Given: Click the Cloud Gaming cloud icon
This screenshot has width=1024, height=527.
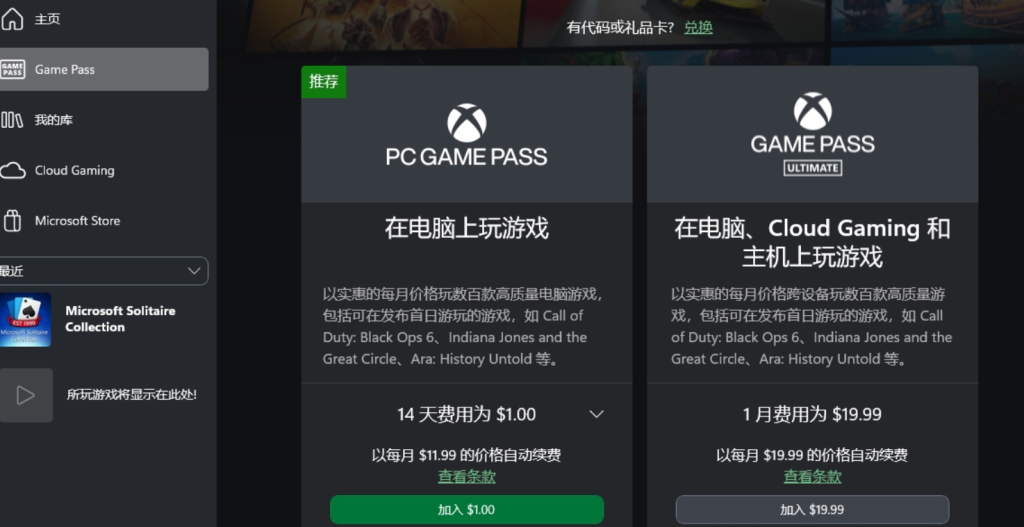Looking at the screenshot, I should point(12,170).
